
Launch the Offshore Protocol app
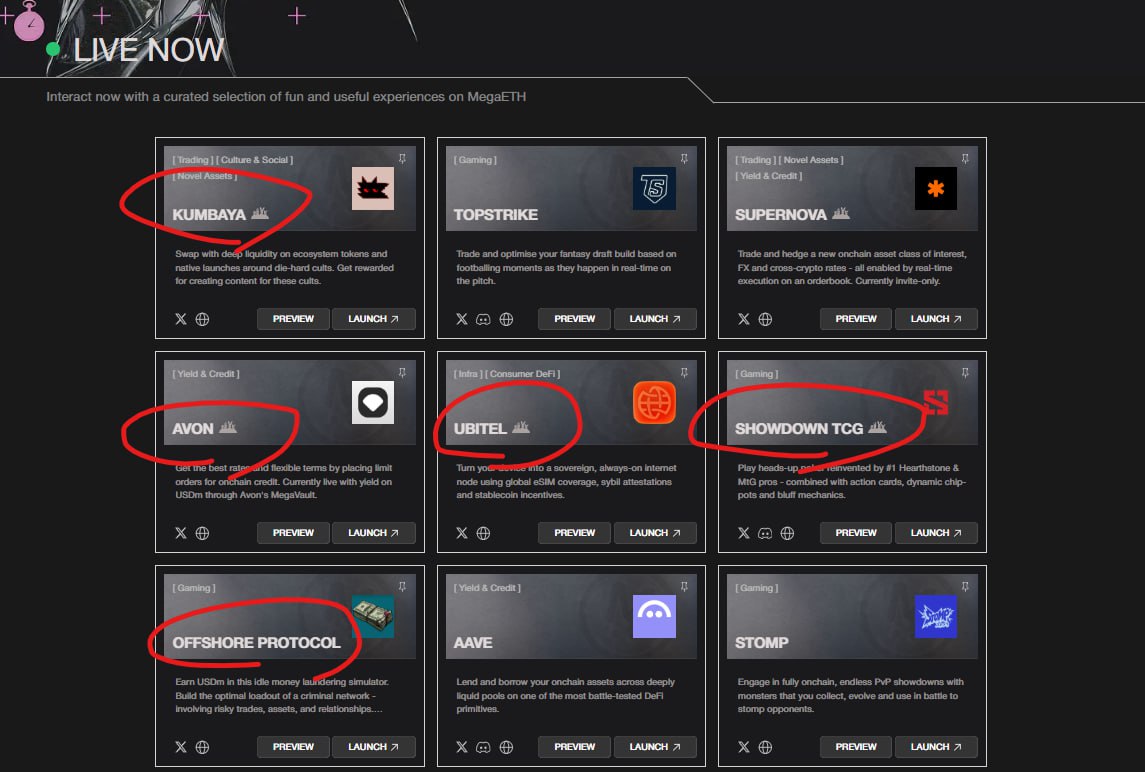pos(374,747)
